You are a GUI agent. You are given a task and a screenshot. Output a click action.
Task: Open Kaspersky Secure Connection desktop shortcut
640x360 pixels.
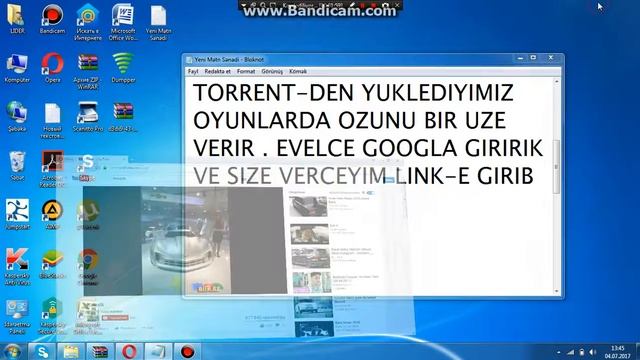tap(52, 317)
